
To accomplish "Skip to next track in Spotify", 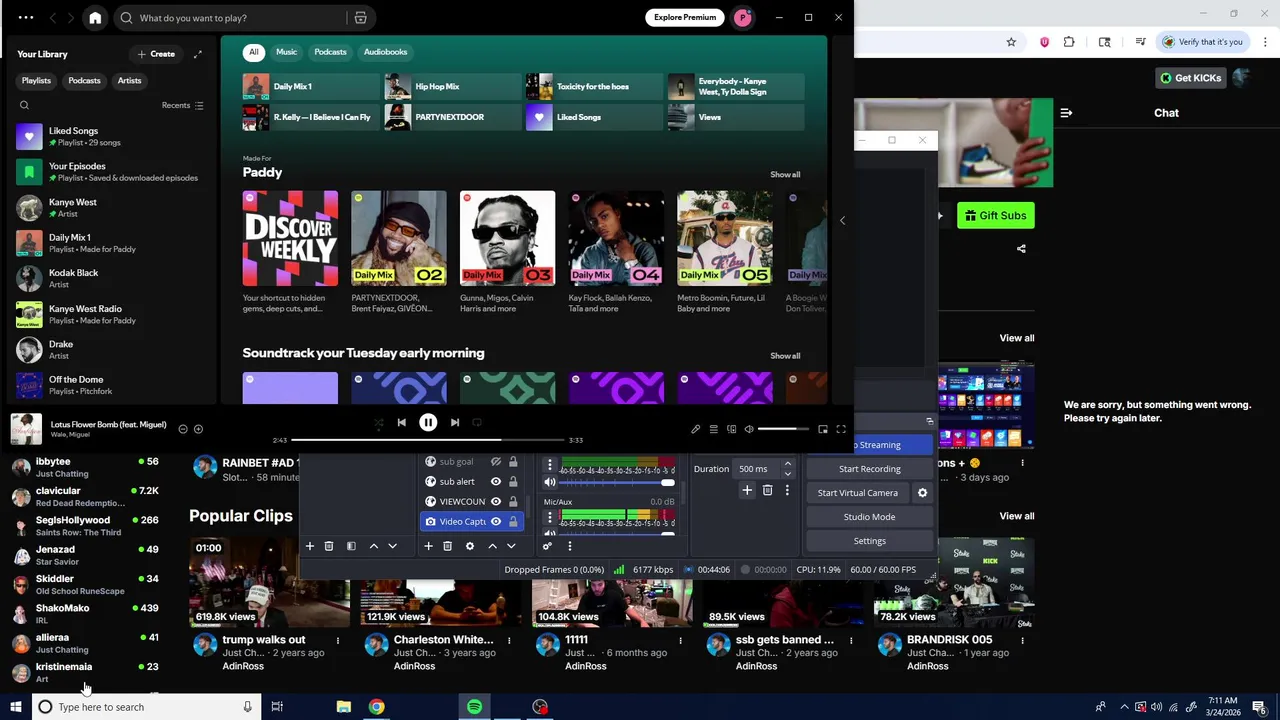I will coord(455,422).
